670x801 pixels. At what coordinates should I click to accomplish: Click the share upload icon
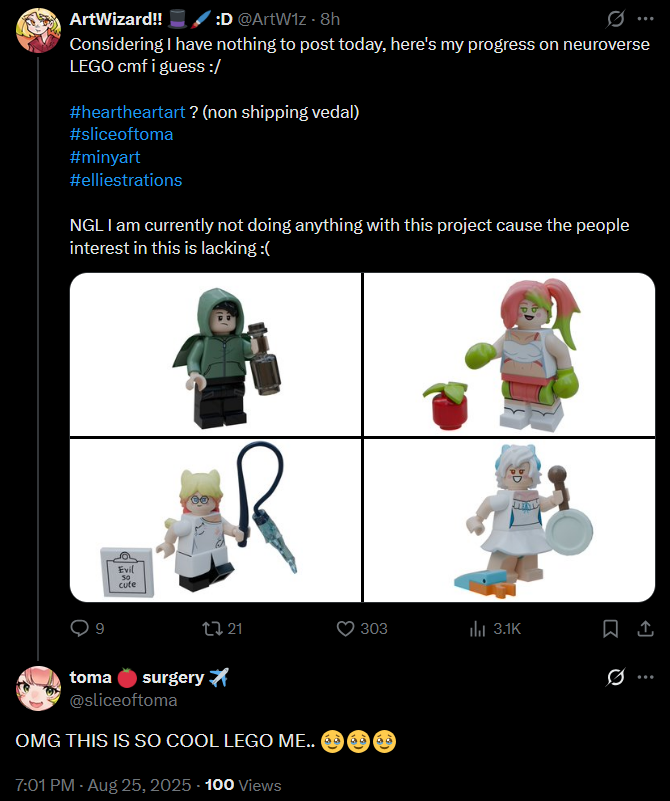645,629
